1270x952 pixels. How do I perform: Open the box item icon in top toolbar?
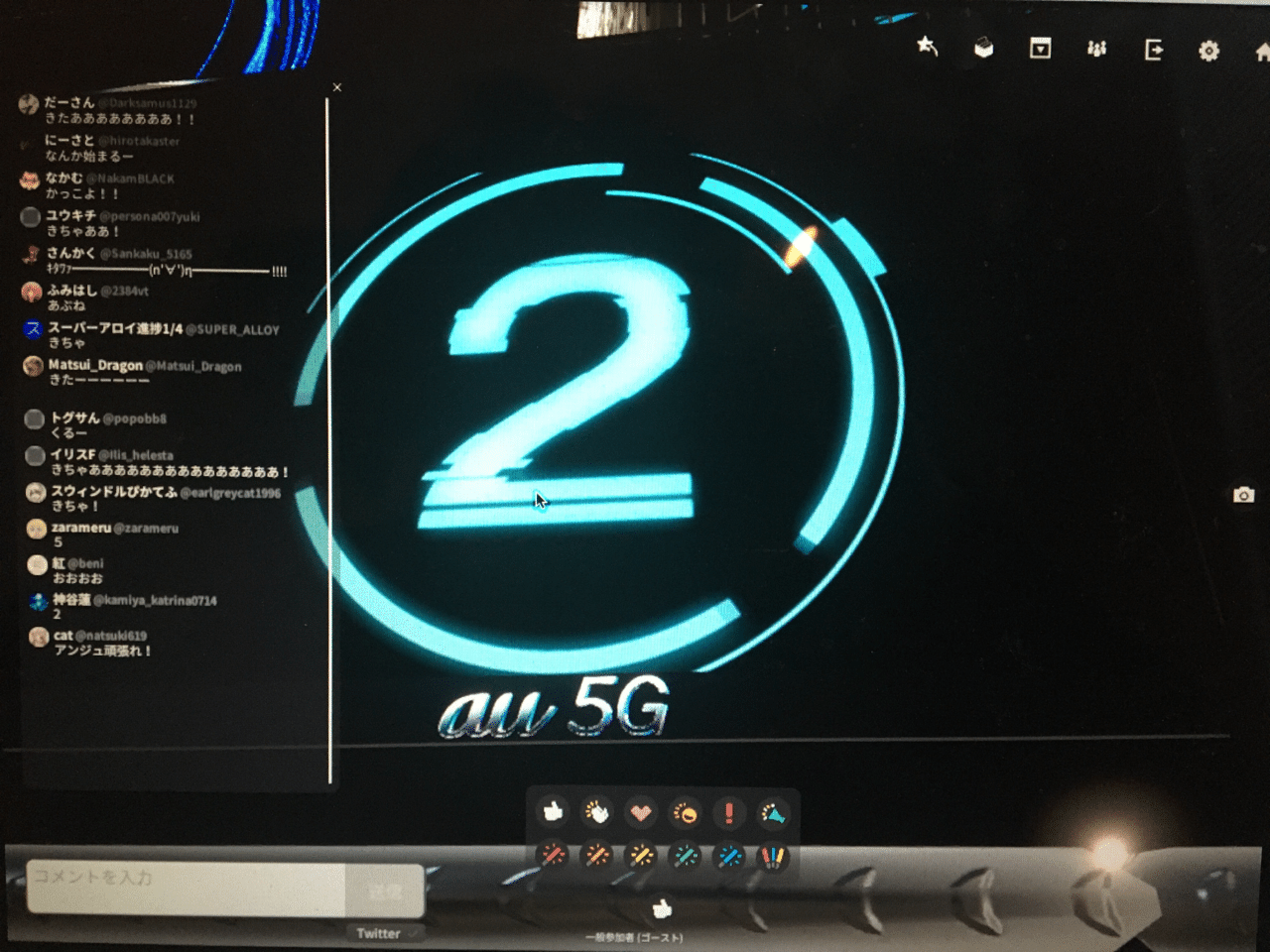click(983, 48)
